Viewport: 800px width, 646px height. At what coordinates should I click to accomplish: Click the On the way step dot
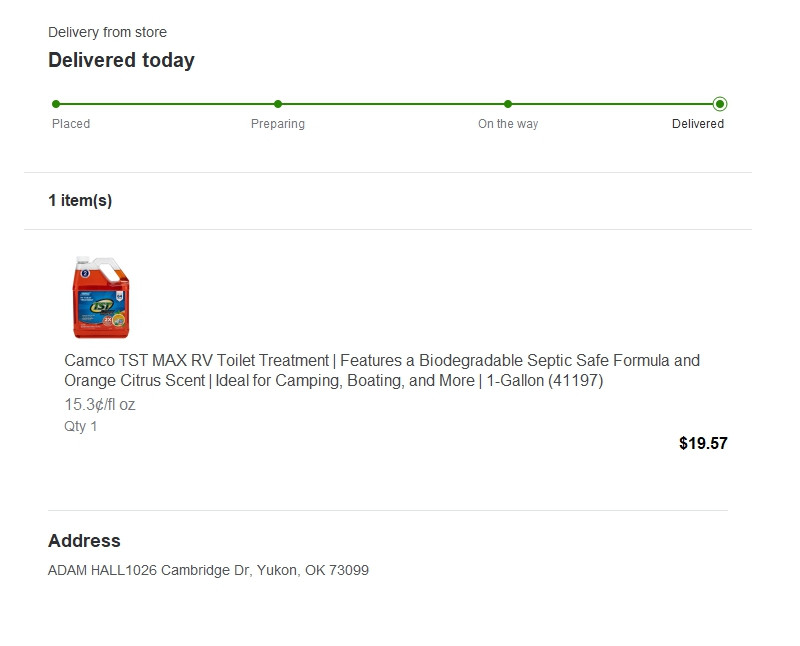(508, 103)
